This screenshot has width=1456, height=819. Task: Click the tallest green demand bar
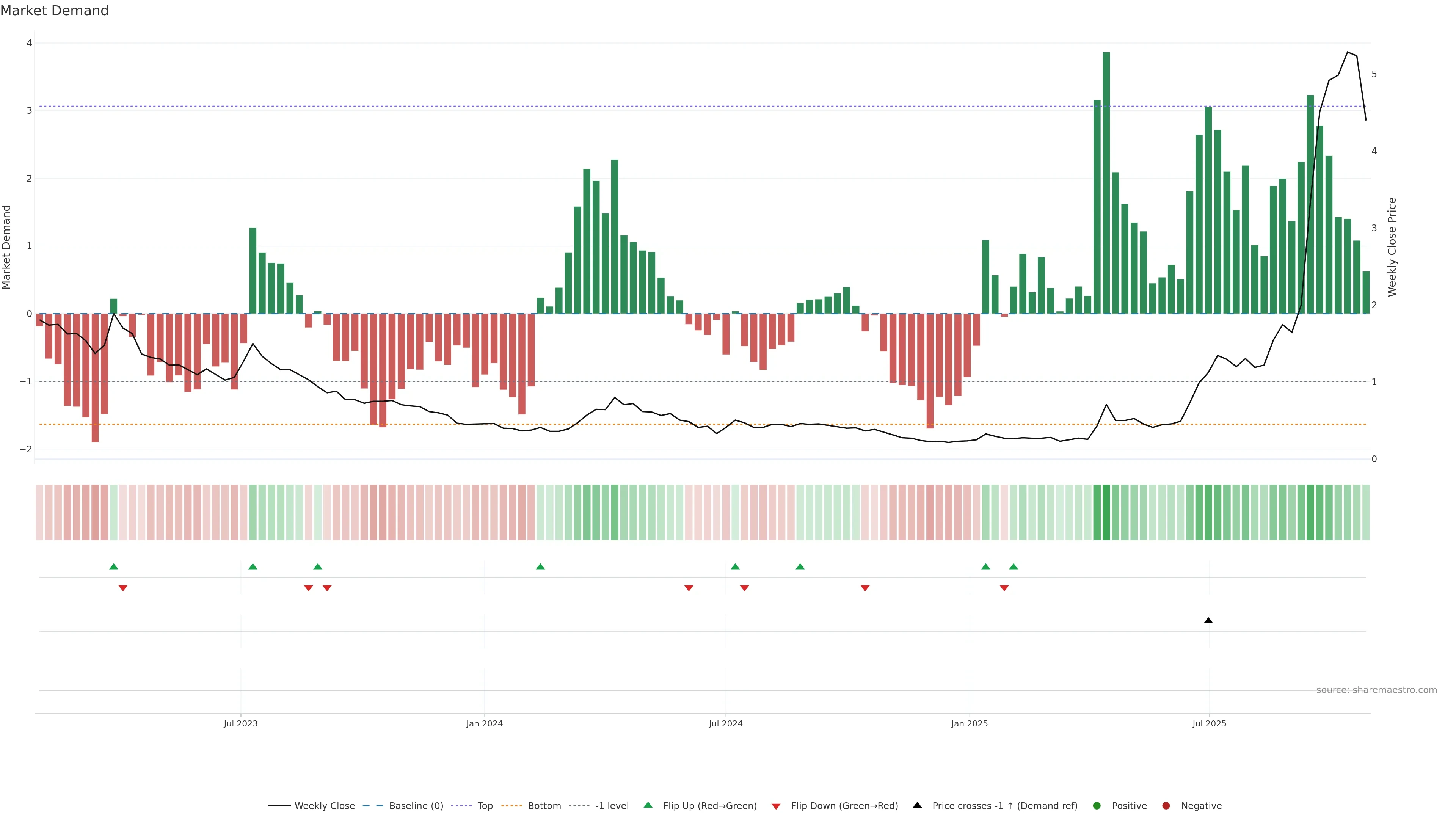tap(1106, 181)
